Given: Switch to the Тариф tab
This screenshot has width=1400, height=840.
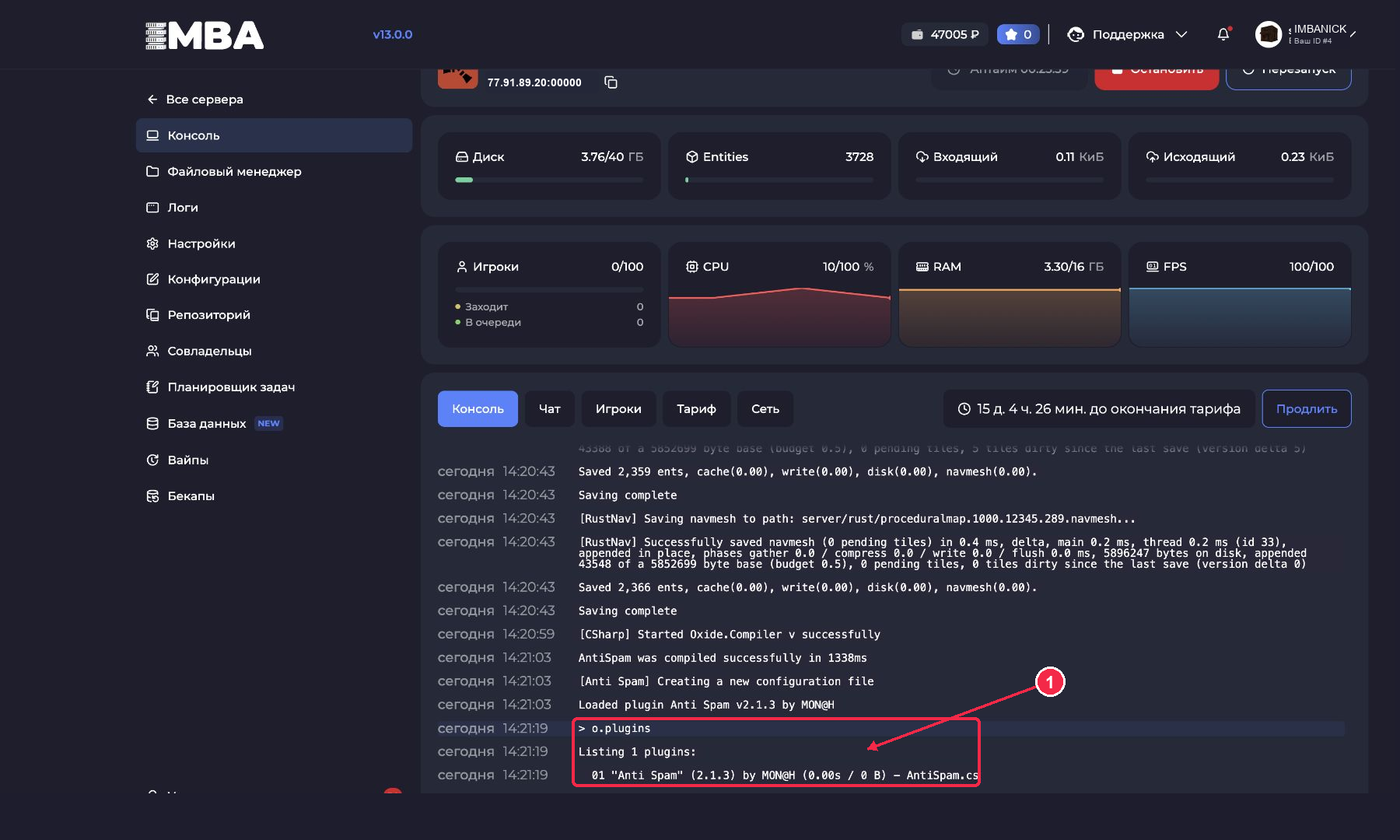Looking at the screenshot, I should (x=696, y=409).
